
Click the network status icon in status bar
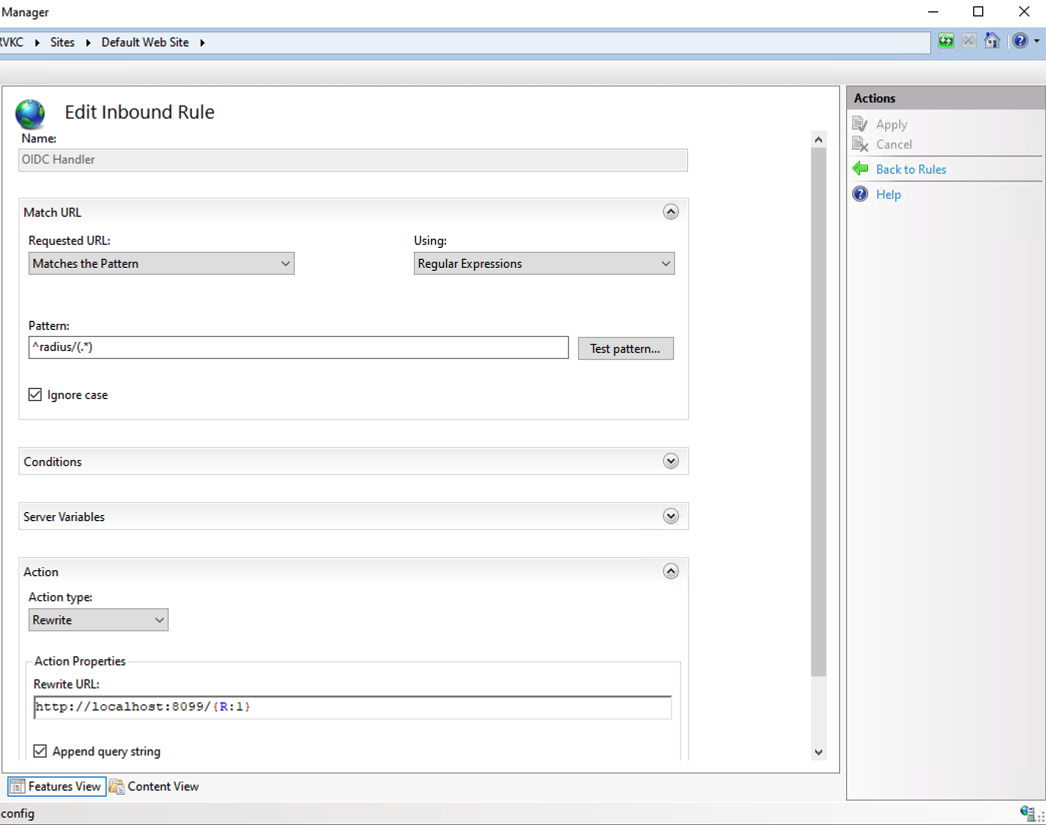coord(1027,812)
